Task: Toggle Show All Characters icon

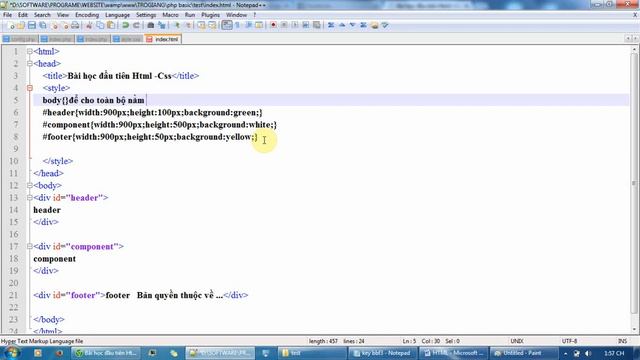Action: pos(238,25)
